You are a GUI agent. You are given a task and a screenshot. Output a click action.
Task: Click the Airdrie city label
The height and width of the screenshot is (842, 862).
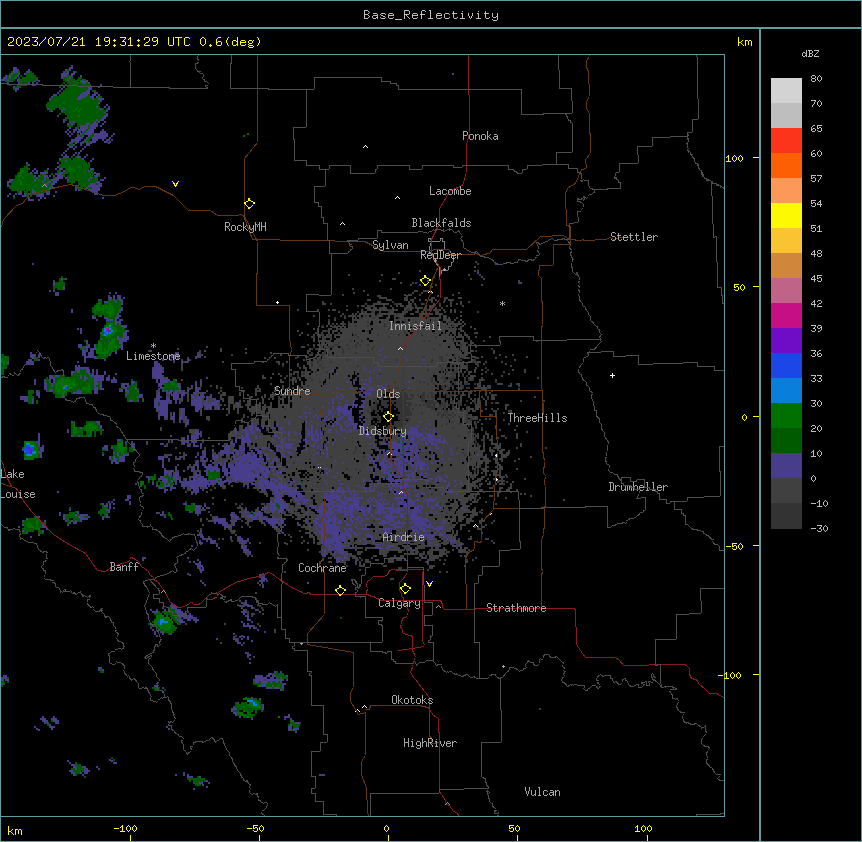pos(403,537)
